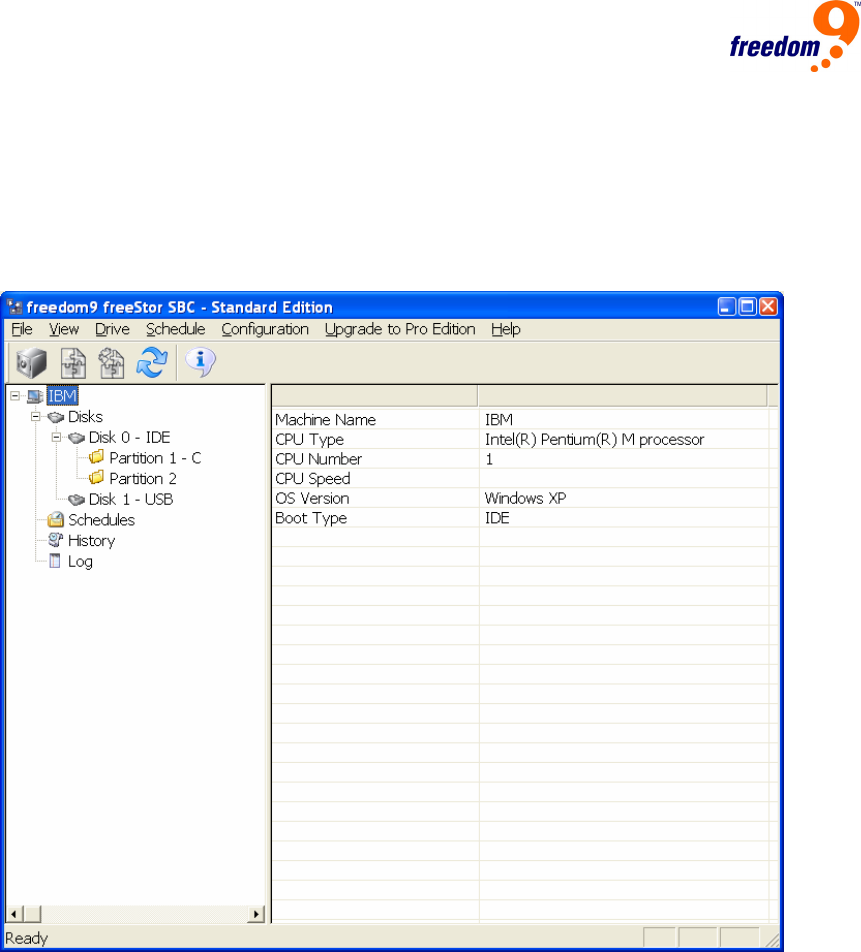The image size is (861, 952).
Task: Click the safe backup toolbar icon
Action: (31, 362)
